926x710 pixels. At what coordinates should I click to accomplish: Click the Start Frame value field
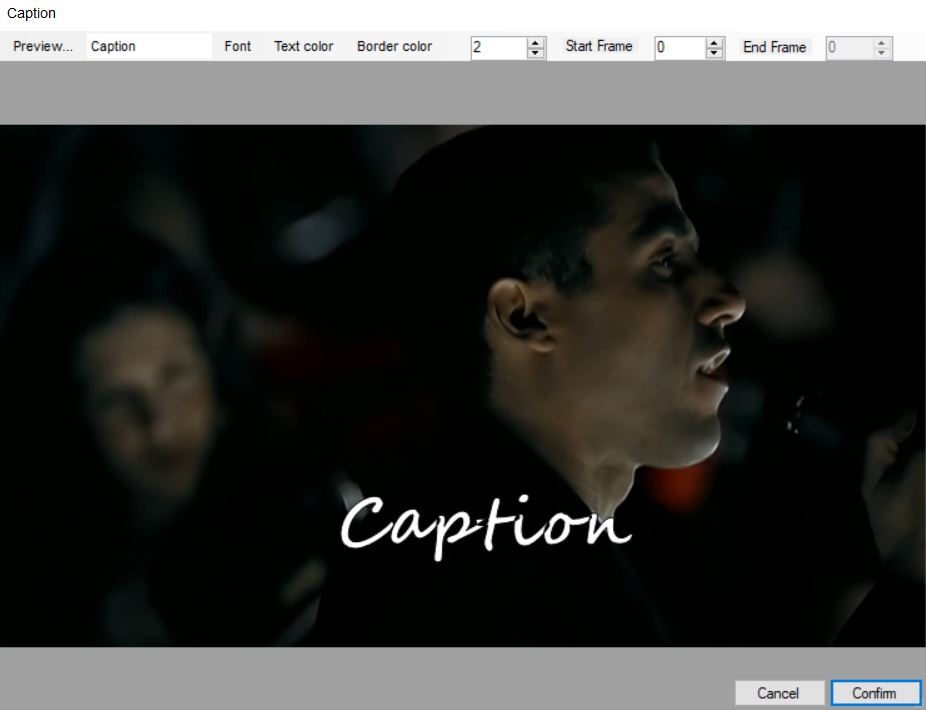[x=680, y=47]
